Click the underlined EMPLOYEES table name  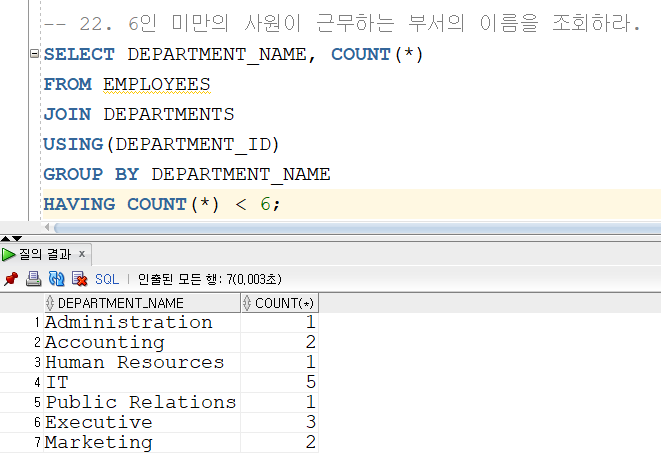click(157, 84)
